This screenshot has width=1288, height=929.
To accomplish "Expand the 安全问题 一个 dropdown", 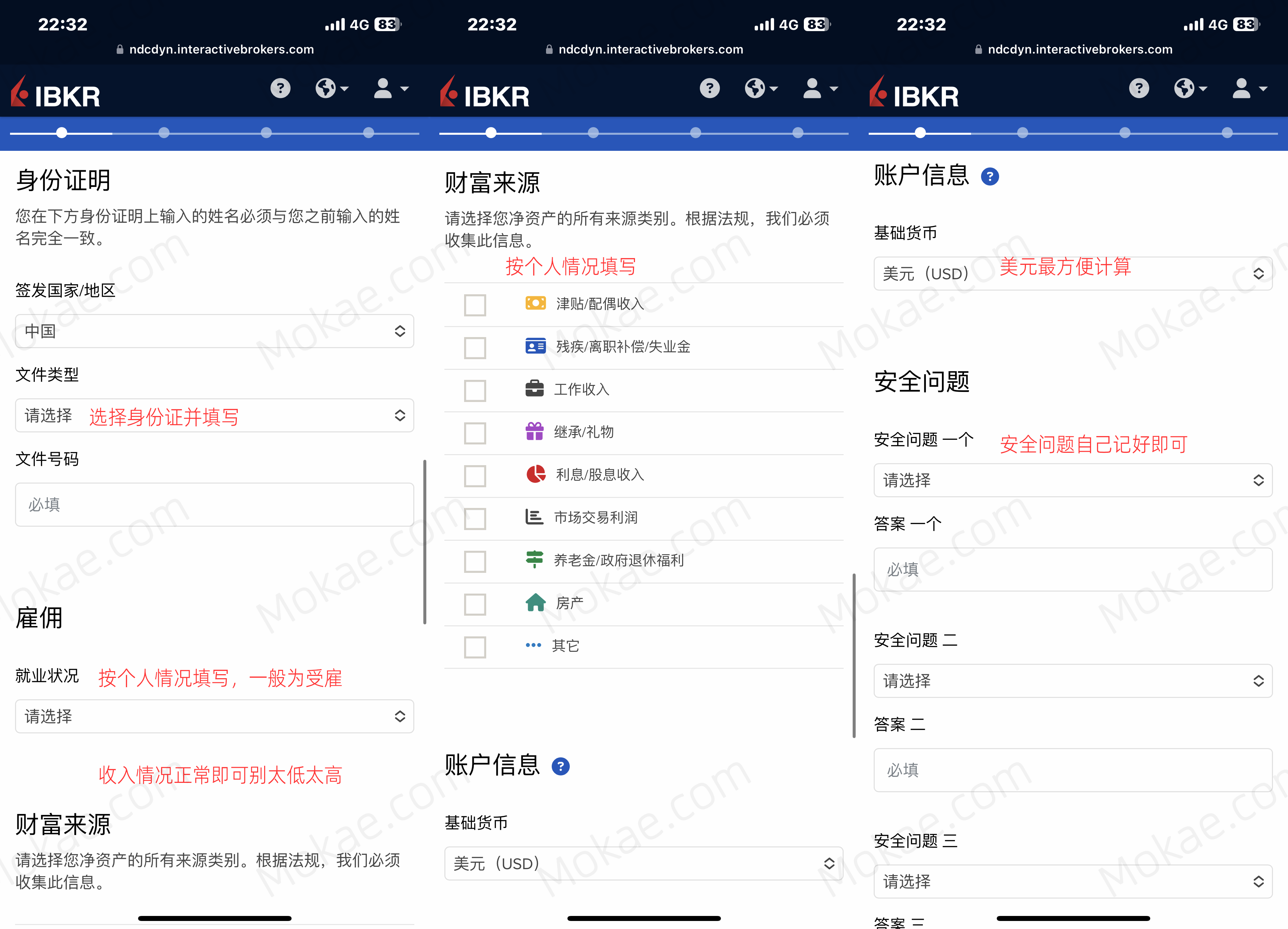I will pyautogui.click(x=1073, y=480).
